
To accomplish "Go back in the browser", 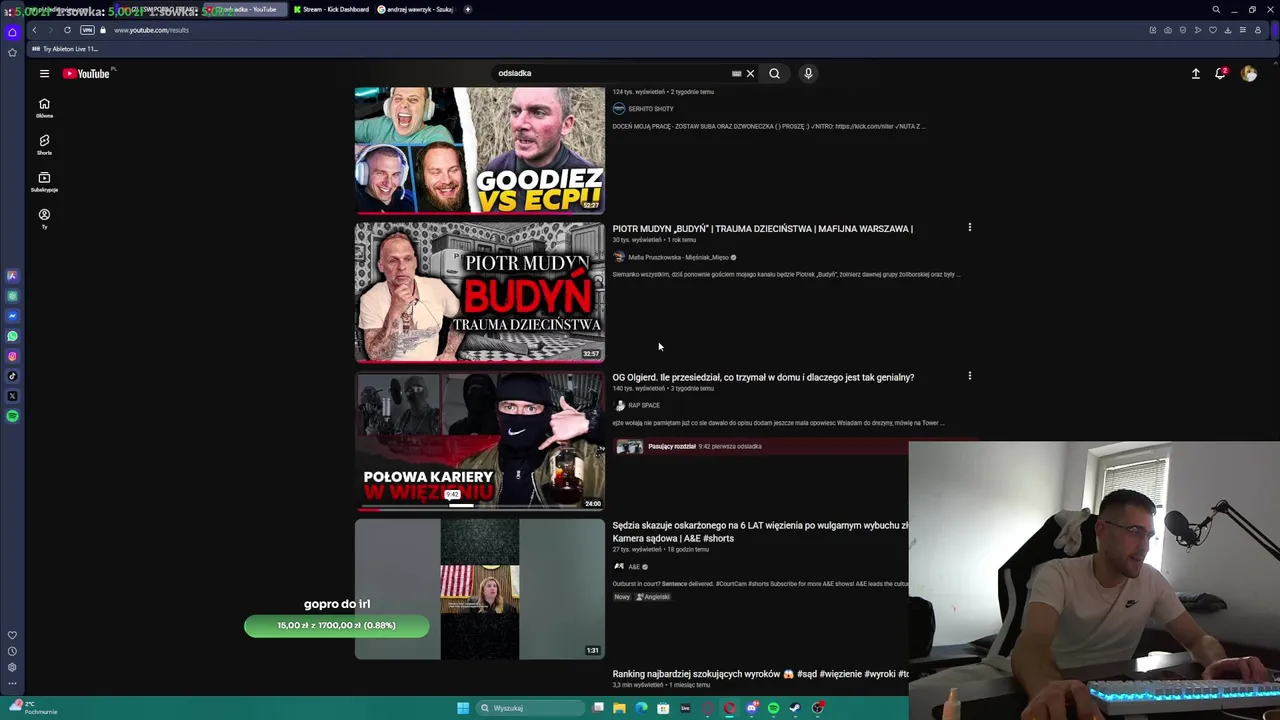I will pos(34,30).
